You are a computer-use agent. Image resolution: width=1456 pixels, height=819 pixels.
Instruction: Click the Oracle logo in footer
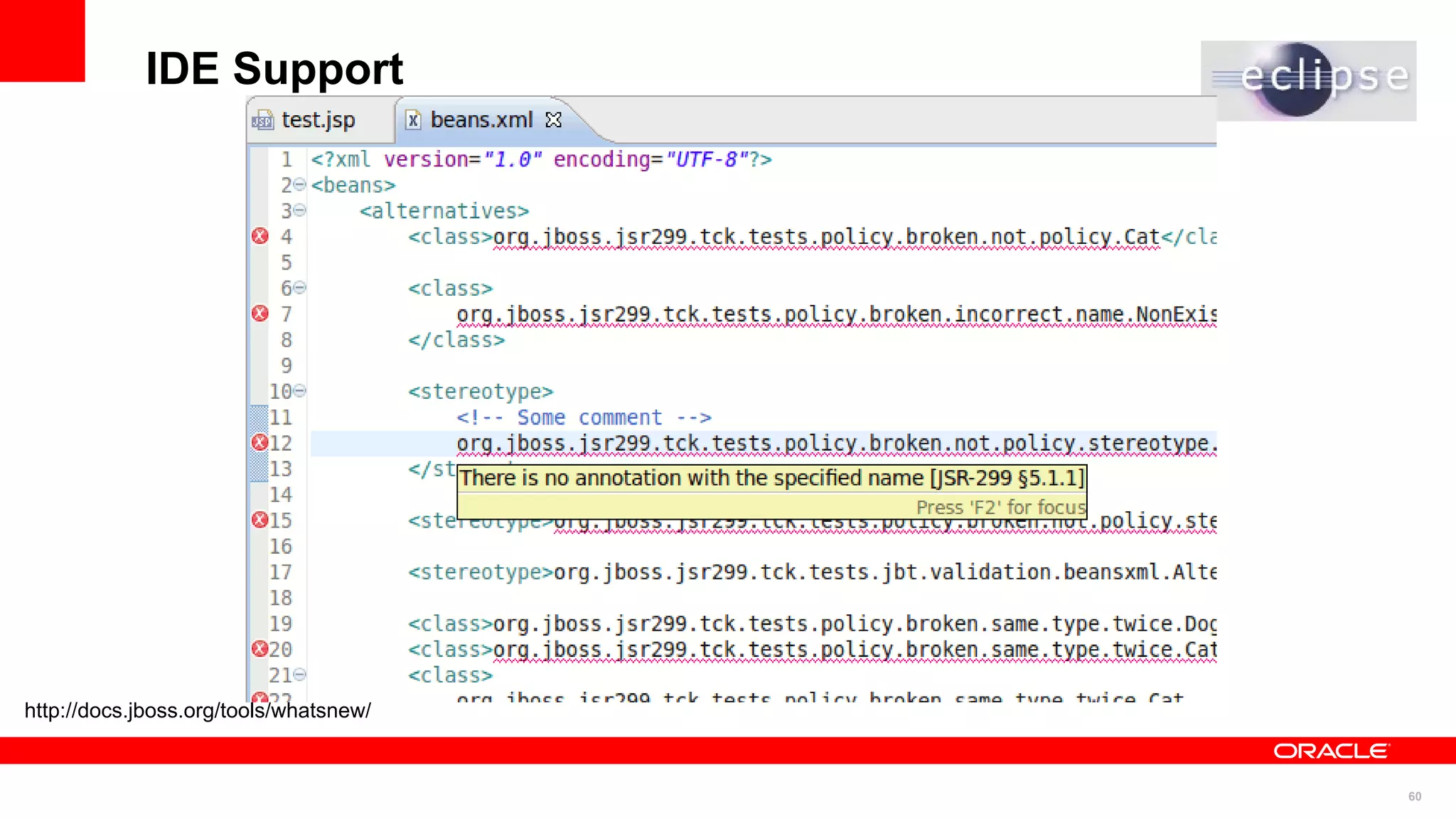[1331, 751]
